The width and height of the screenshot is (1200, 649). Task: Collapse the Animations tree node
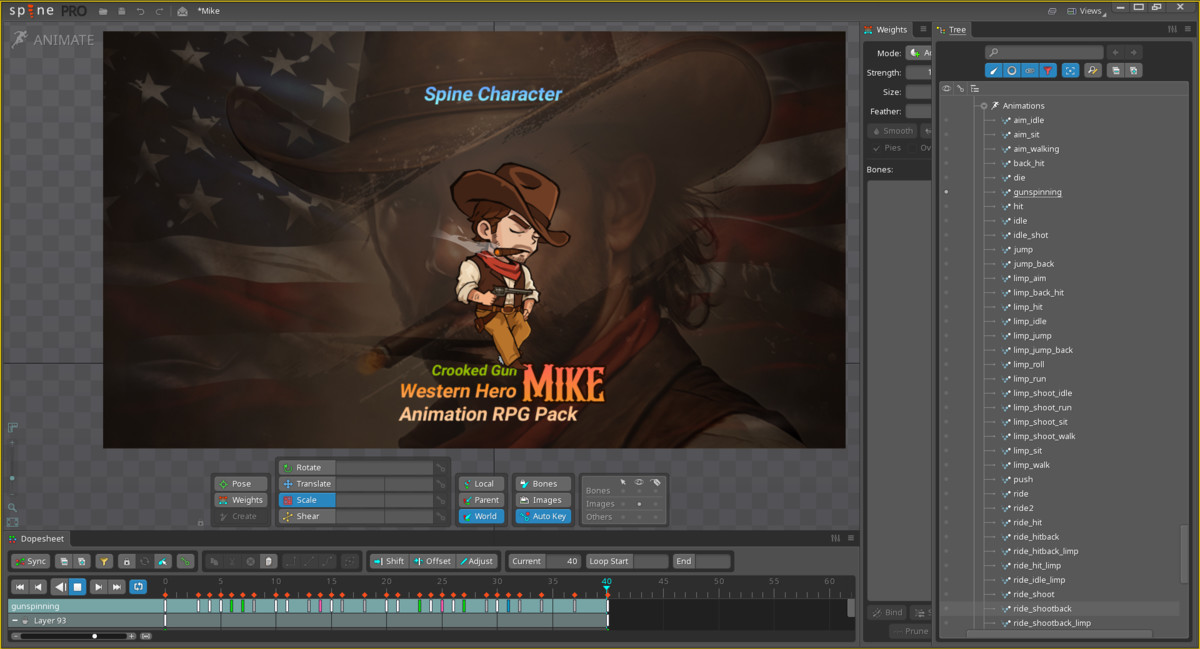coord(985,105)
